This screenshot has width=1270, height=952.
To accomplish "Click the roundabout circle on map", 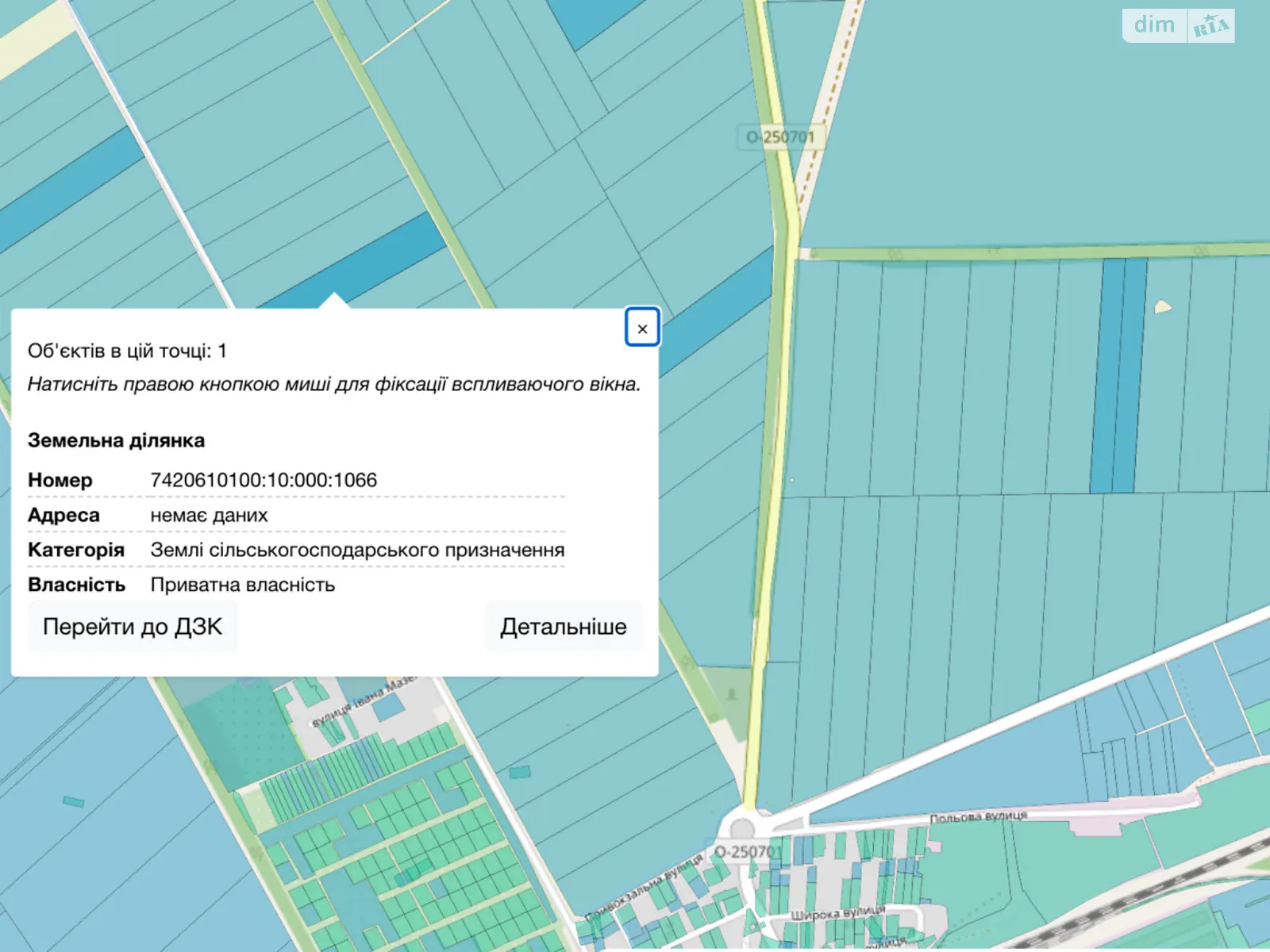I will 741,828.
